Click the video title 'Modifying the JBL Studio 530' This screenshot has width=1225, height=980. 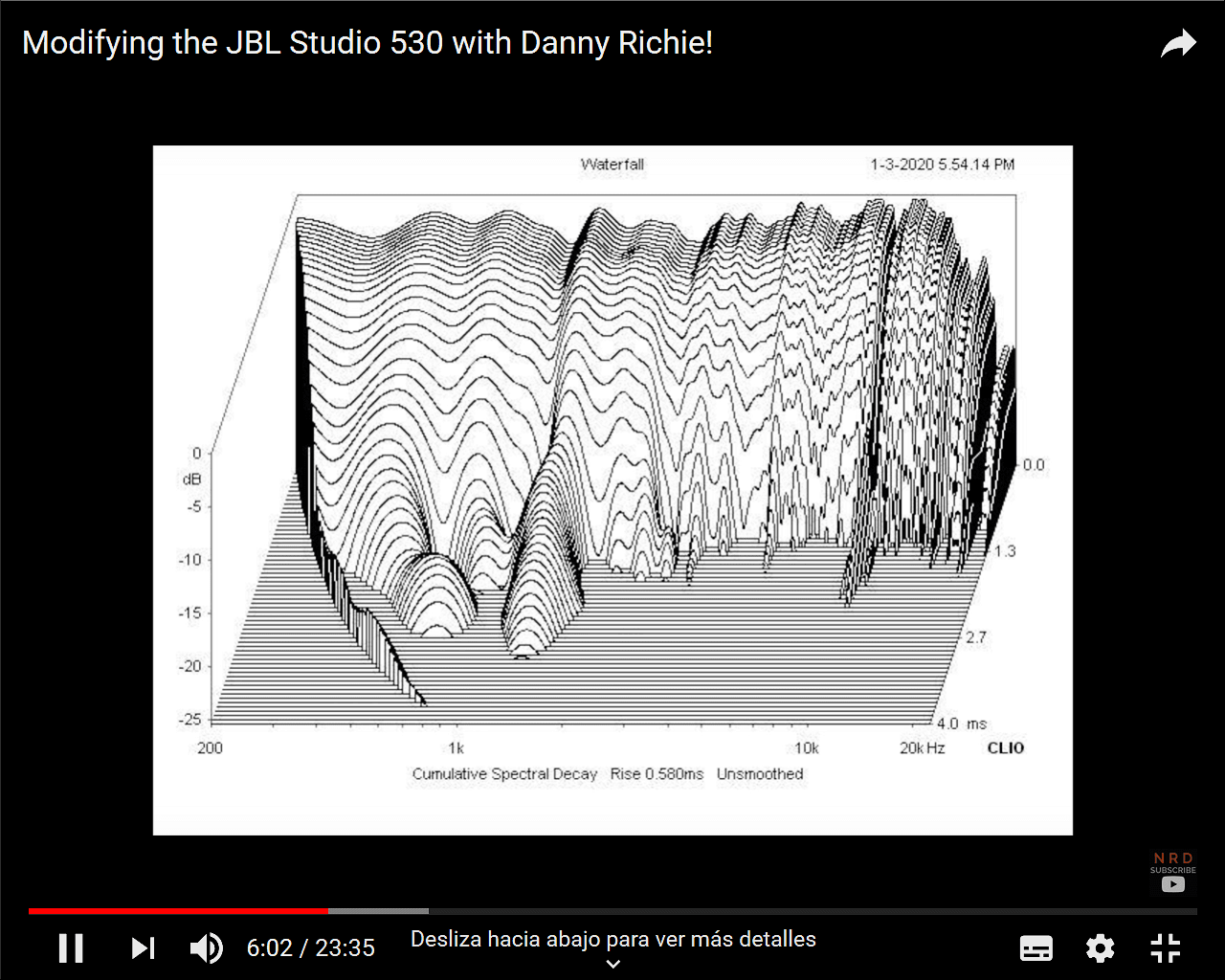(367, 43)
